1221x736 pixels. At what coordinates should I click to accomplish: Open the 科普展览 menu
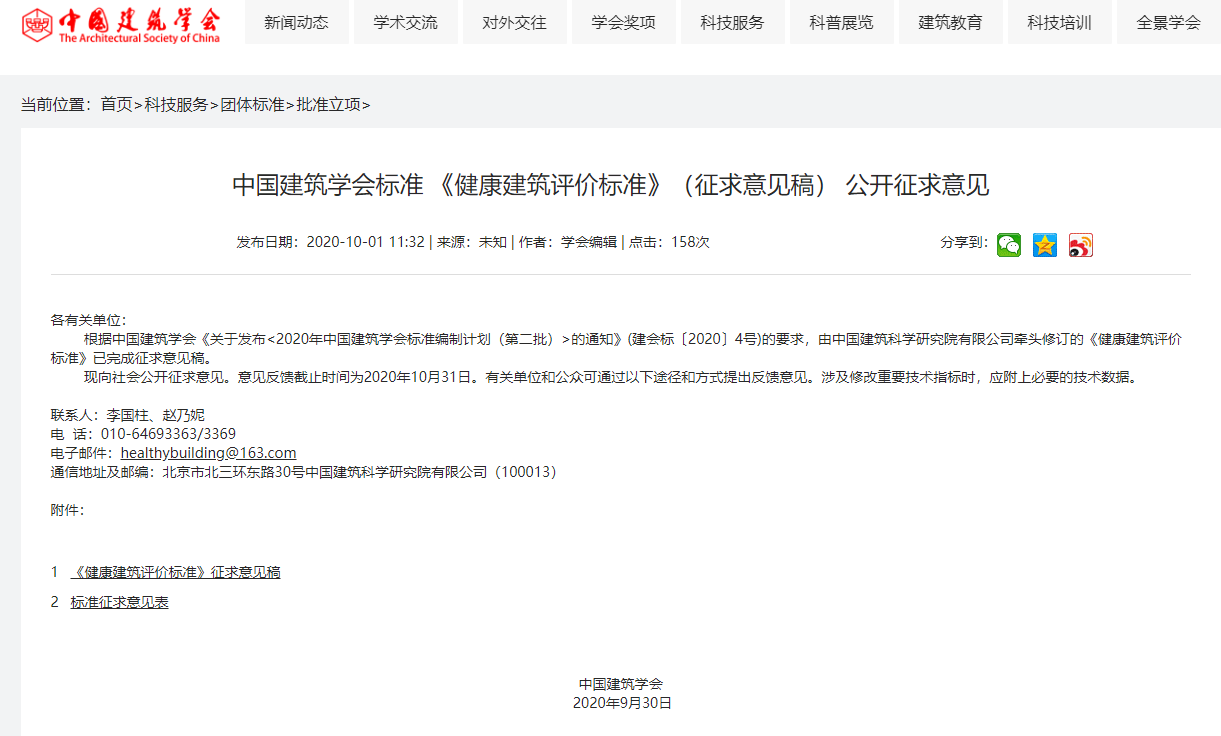coord(841,22)
